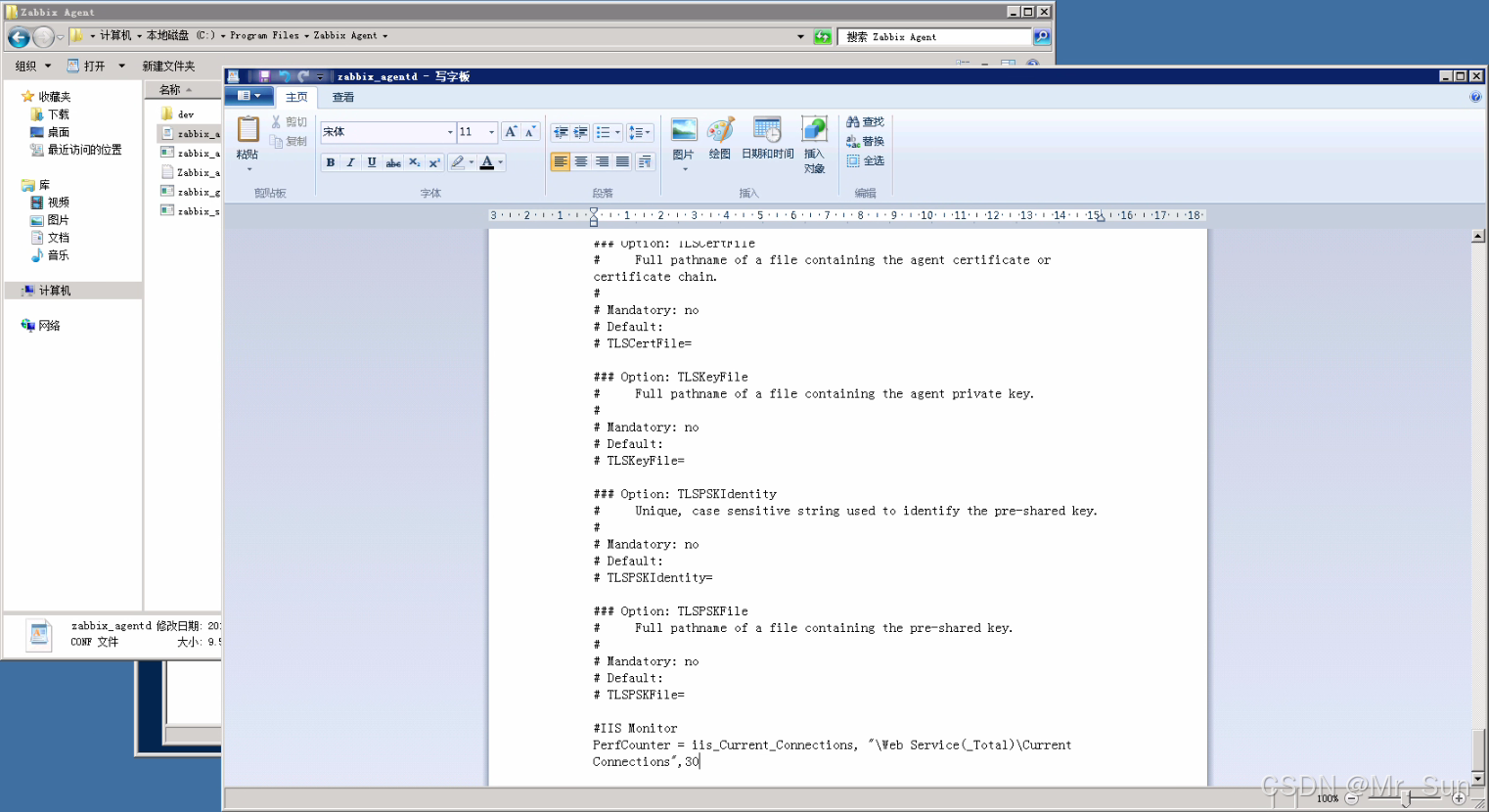The image size is (1489, 812).
Task: Toggle Underline formatting
Action: (372, 162)
